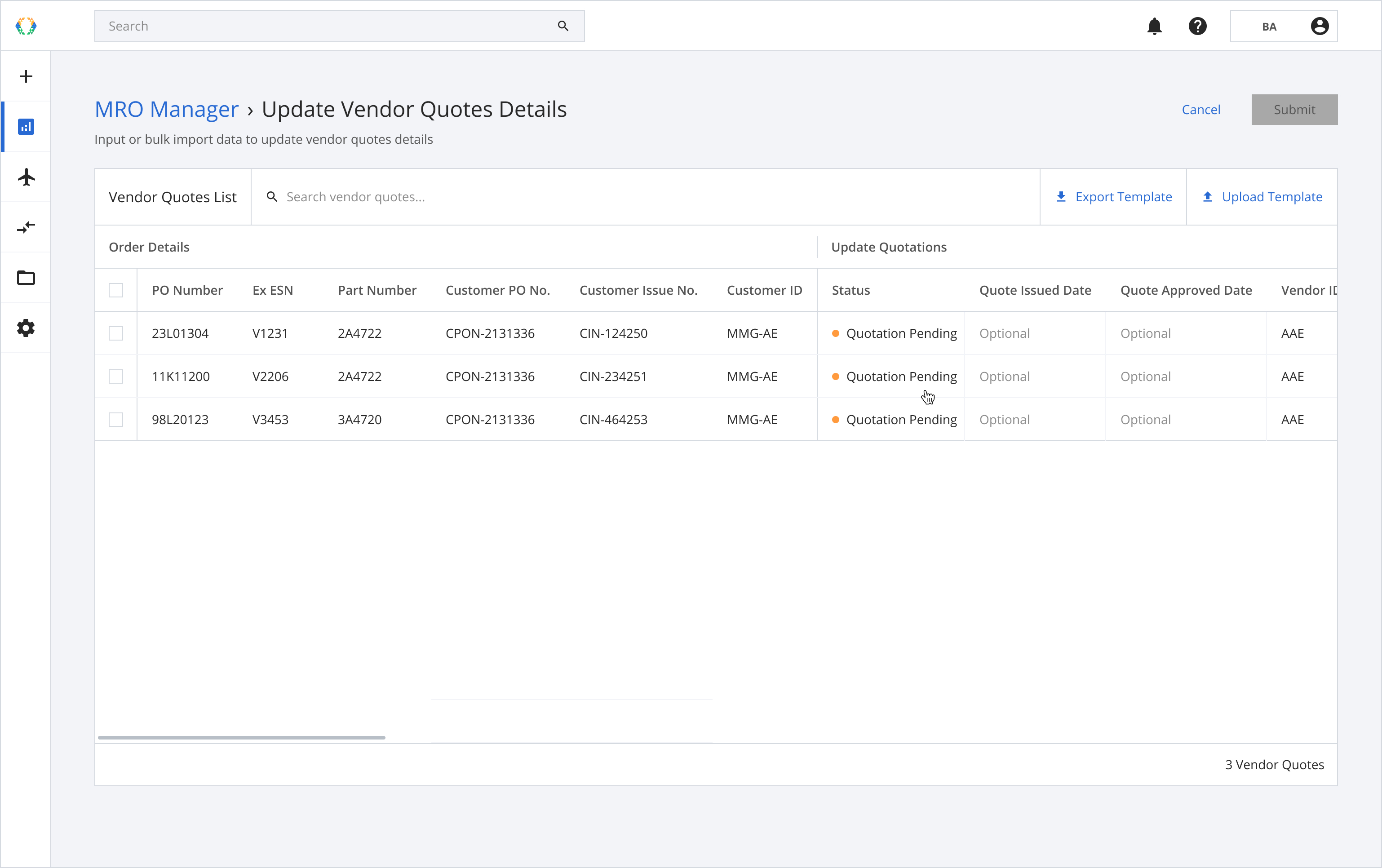The height and width of the screenshot is (868, 1382).
Task: Open the help question mark icon
Action: [1198, 26]
